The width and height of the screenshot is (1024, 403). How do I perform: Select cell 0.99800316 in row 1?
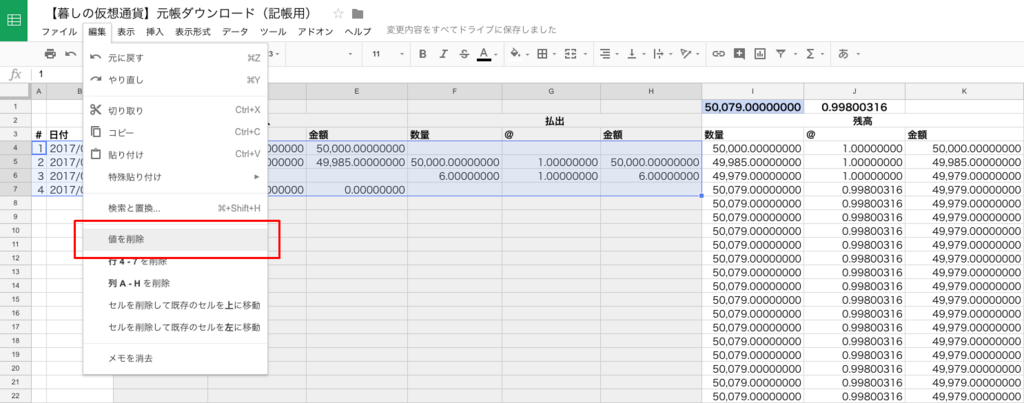point(854,107)
